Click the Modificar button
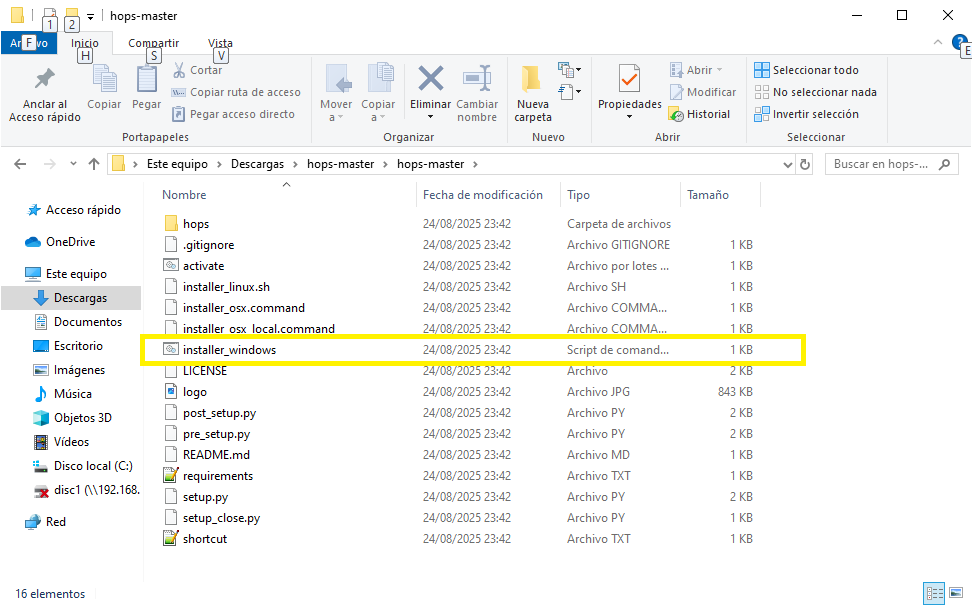Image resolution: width=972 pixels, height=606 pixels. (x=703, y=92)
